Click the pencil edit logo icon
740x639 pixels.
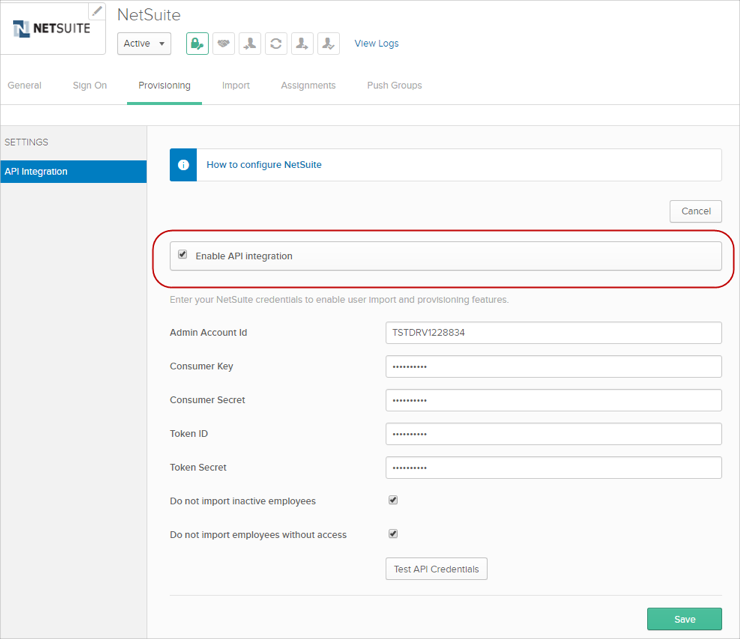tap(97, 11)
